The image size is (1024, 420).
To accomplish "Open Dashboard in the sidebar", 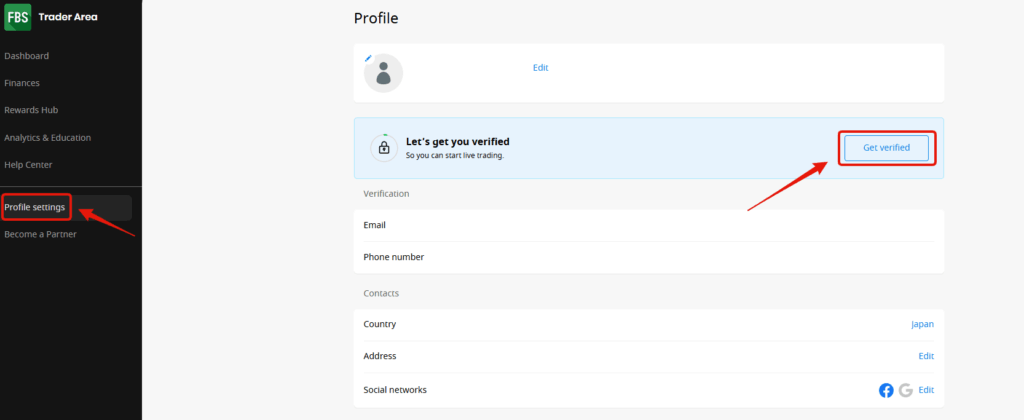I will [27, 56].
